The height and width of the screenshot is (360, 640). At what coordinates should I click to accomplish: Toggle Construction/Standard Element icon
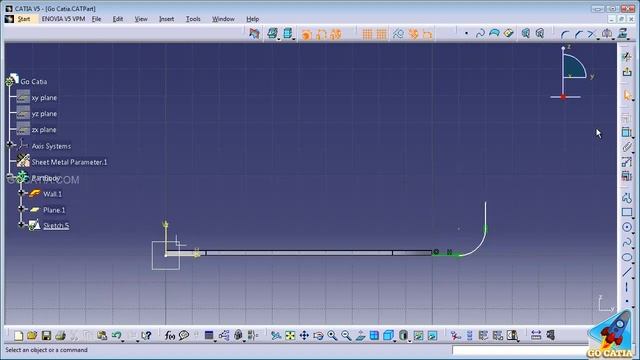coord(398,34)
